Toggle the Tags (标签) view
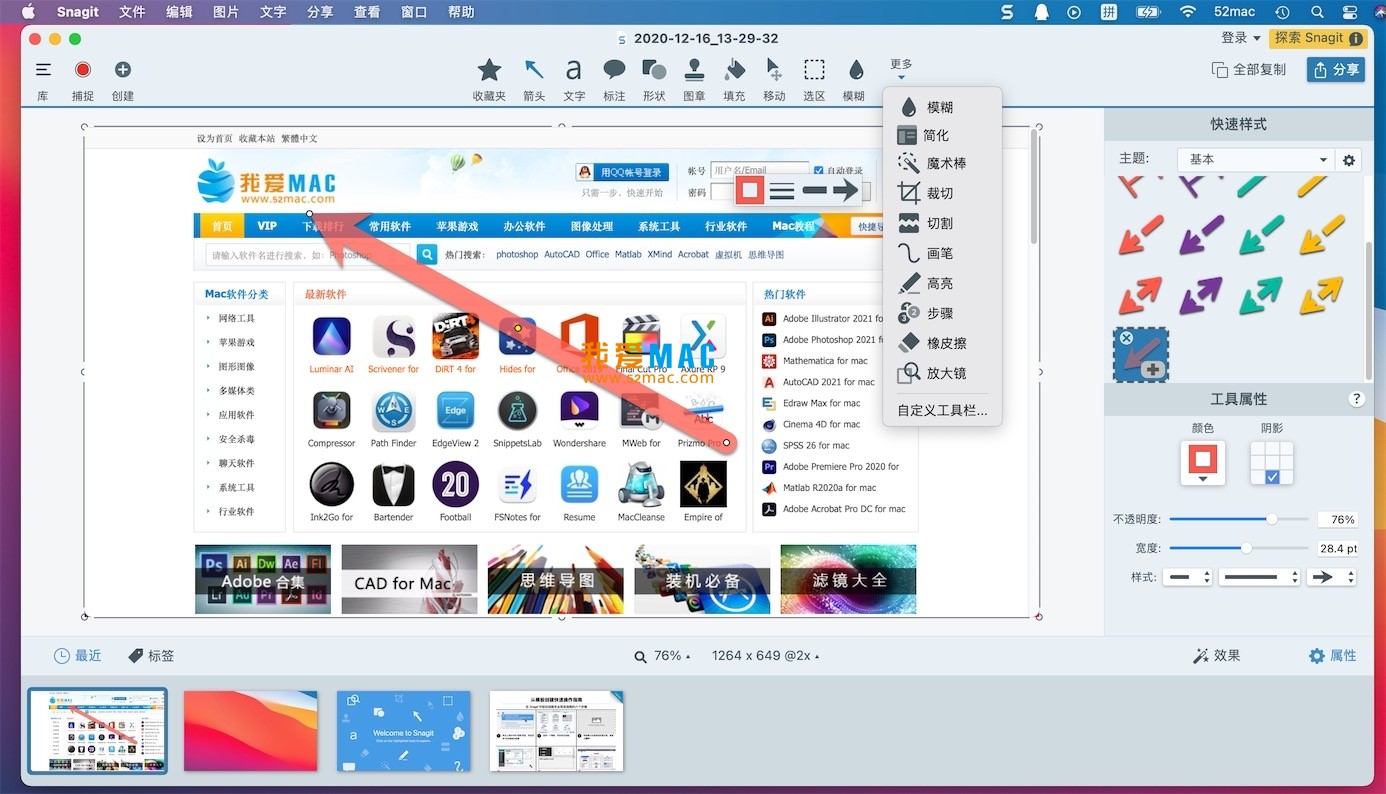The height and width of the screenshot is (794, 1386). point(151,656)
